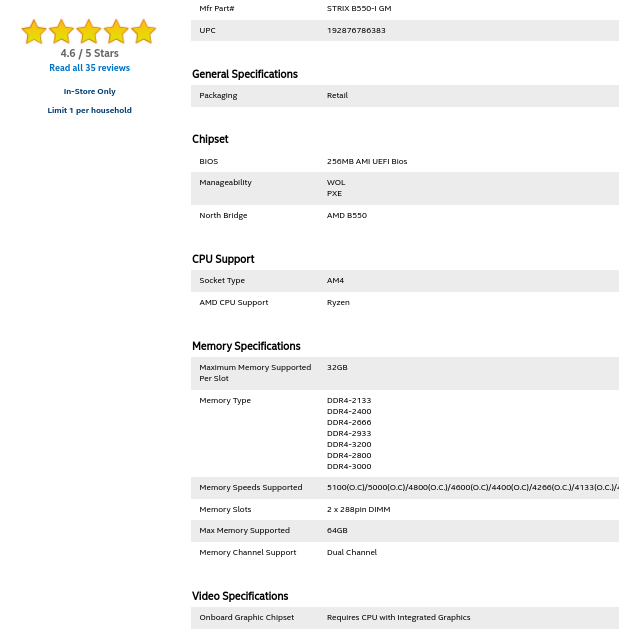Viewport: 635px width, 643px height.
Task: Click the Chipset section heading
Action: coord(210,139)
